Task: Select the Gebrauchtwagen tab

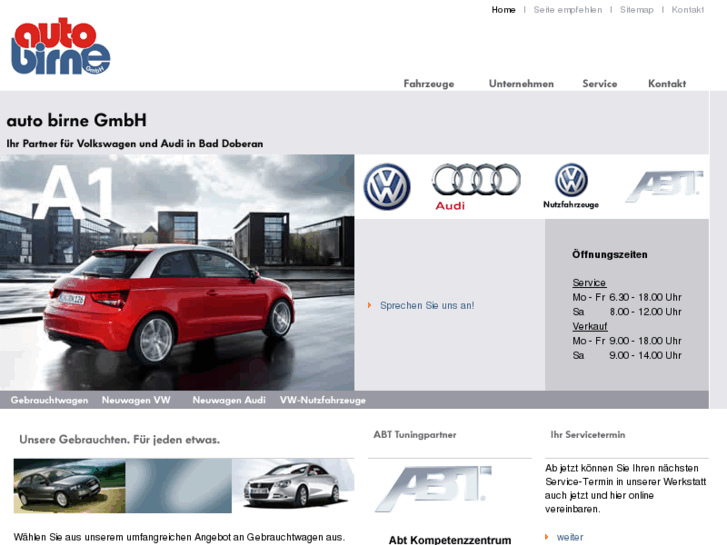Action: (50, 400)
